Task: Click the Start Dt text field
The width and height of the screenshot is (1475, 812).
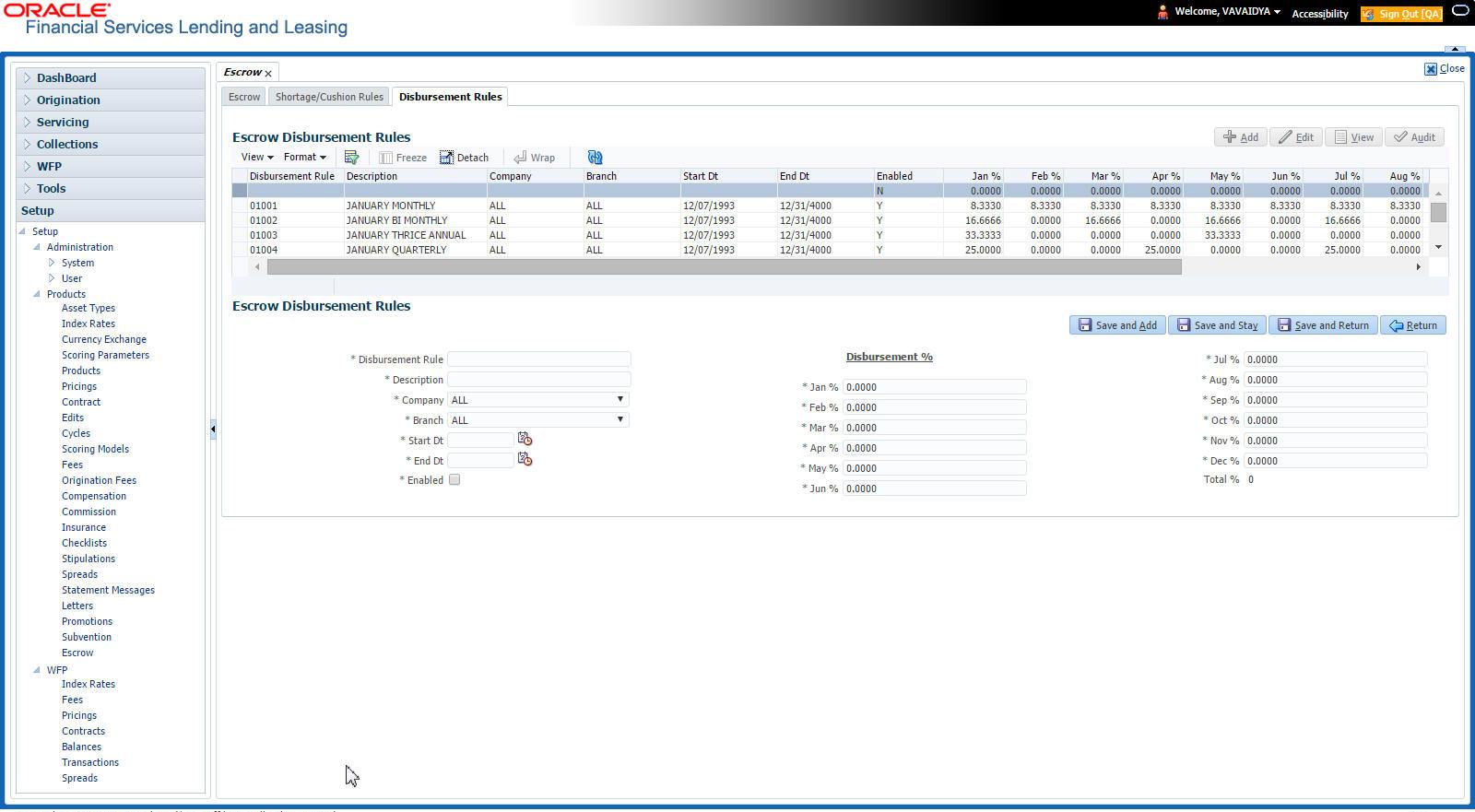Action: point(481,441)
